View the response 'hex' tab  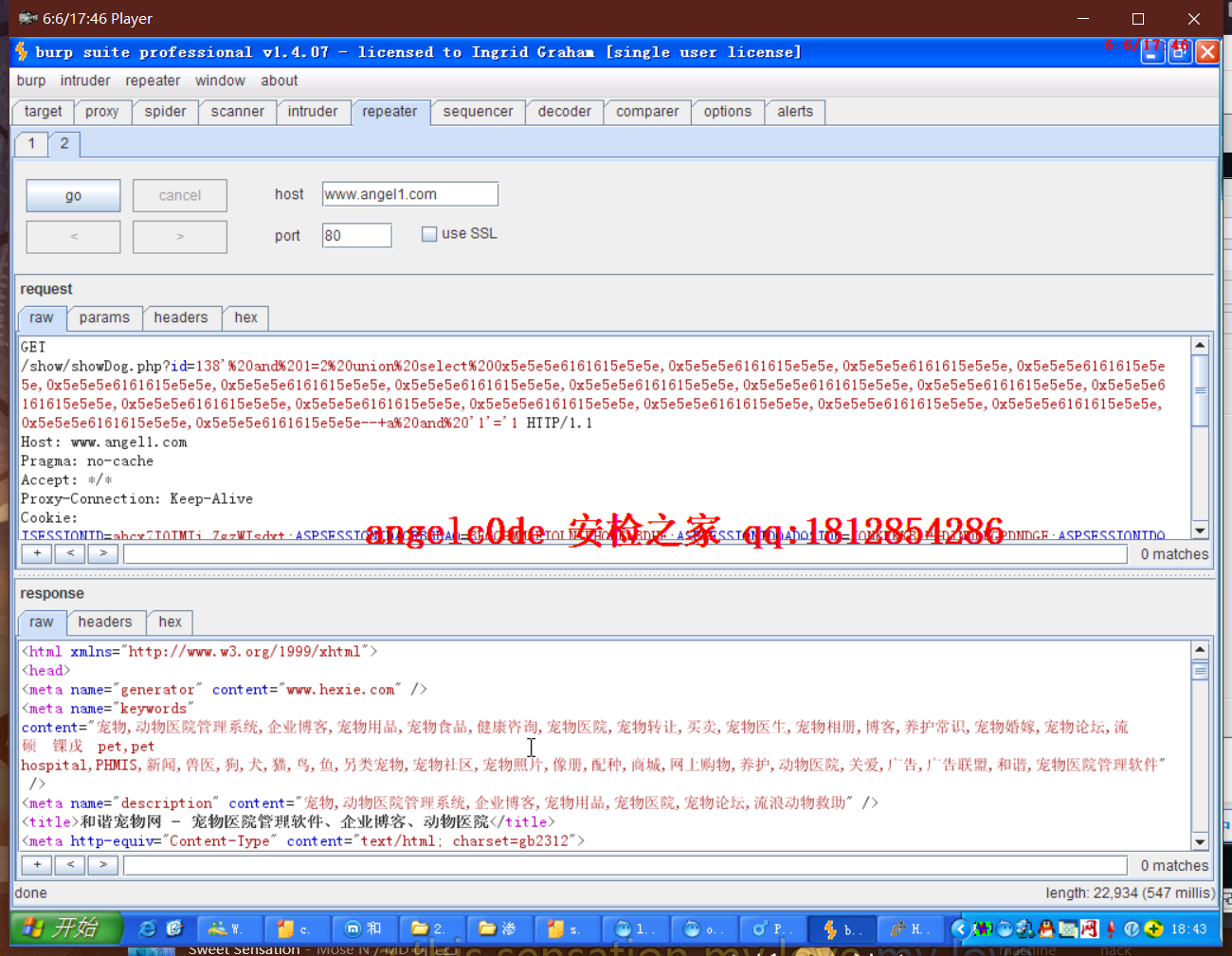[170, 622]
